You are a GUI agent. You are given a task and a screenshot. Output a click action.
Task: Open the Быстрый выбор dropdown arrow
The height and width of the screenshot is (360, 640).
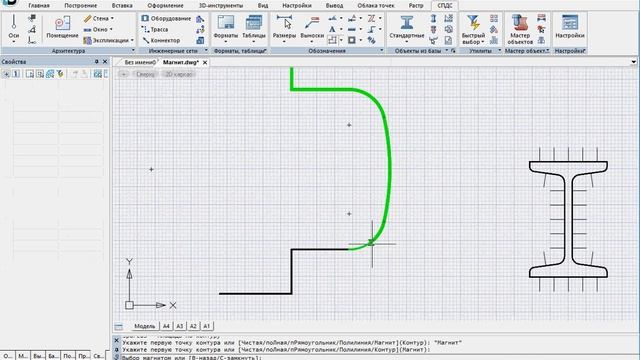(x=482, y=42)
